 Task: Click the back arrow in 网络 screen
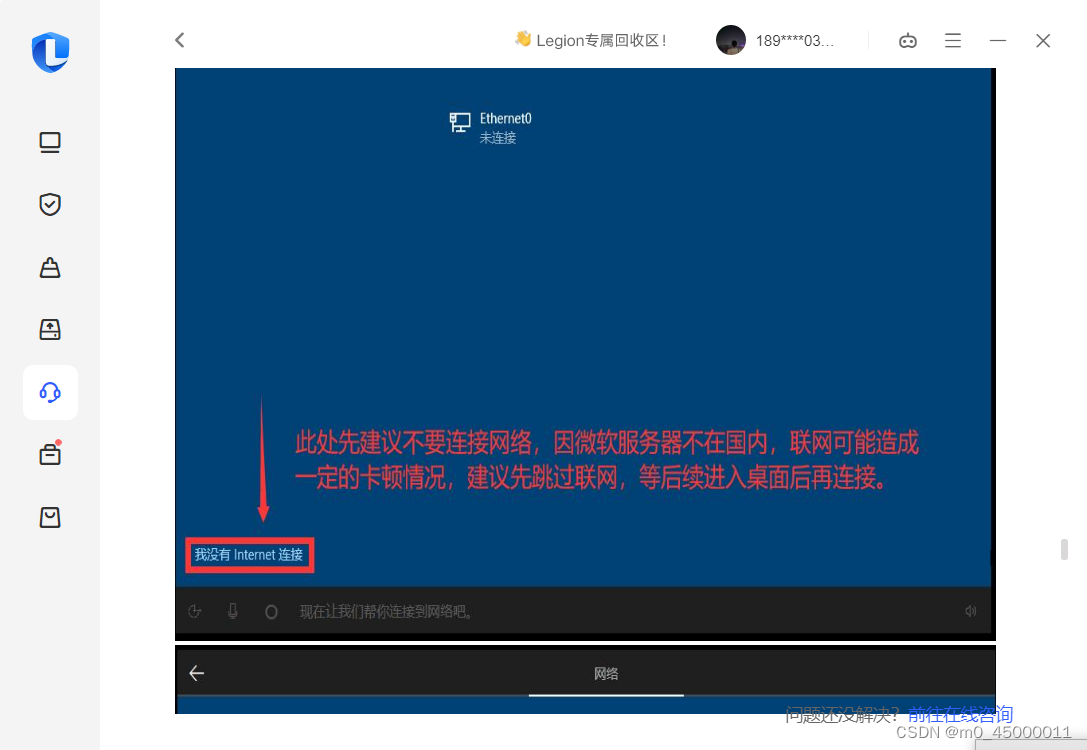coord(197,673)
